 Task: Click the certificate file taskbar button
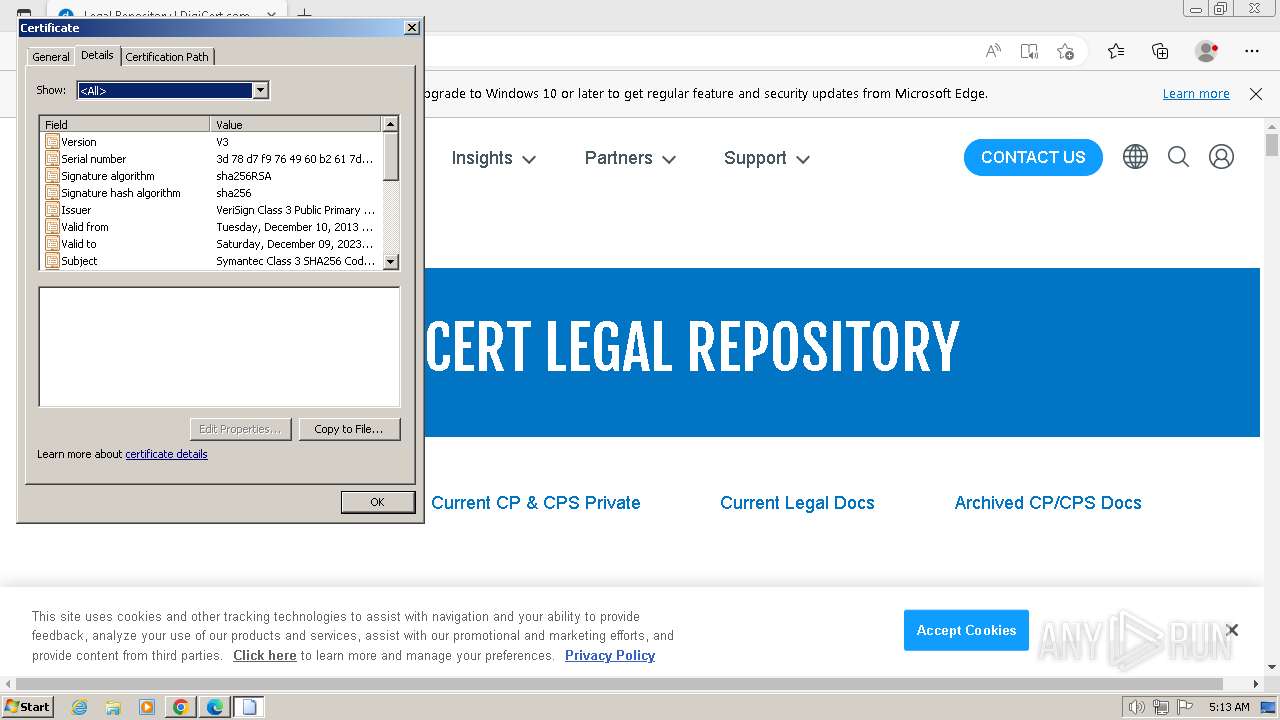point(249,707)
